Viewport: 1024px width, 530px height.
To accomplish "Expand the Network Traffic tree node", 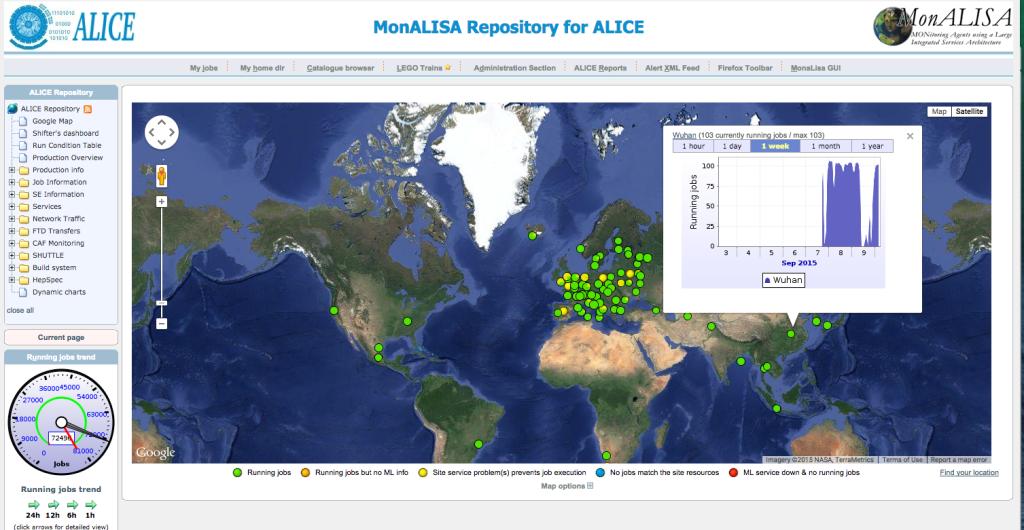I will [x=12, y=218].
